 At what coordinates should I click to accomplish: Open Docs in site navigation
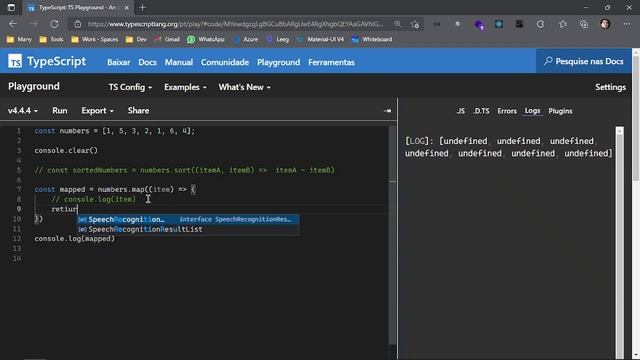(147, 62)
